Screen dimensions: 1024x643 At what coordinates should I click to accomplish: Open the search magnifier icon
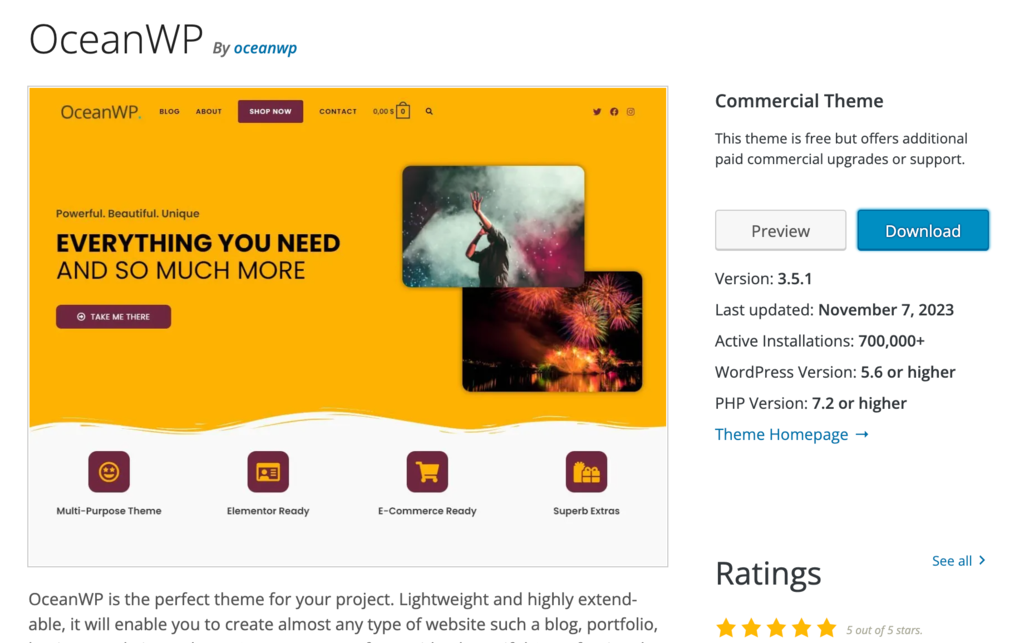pyautogui.click(x=429, y=112)
